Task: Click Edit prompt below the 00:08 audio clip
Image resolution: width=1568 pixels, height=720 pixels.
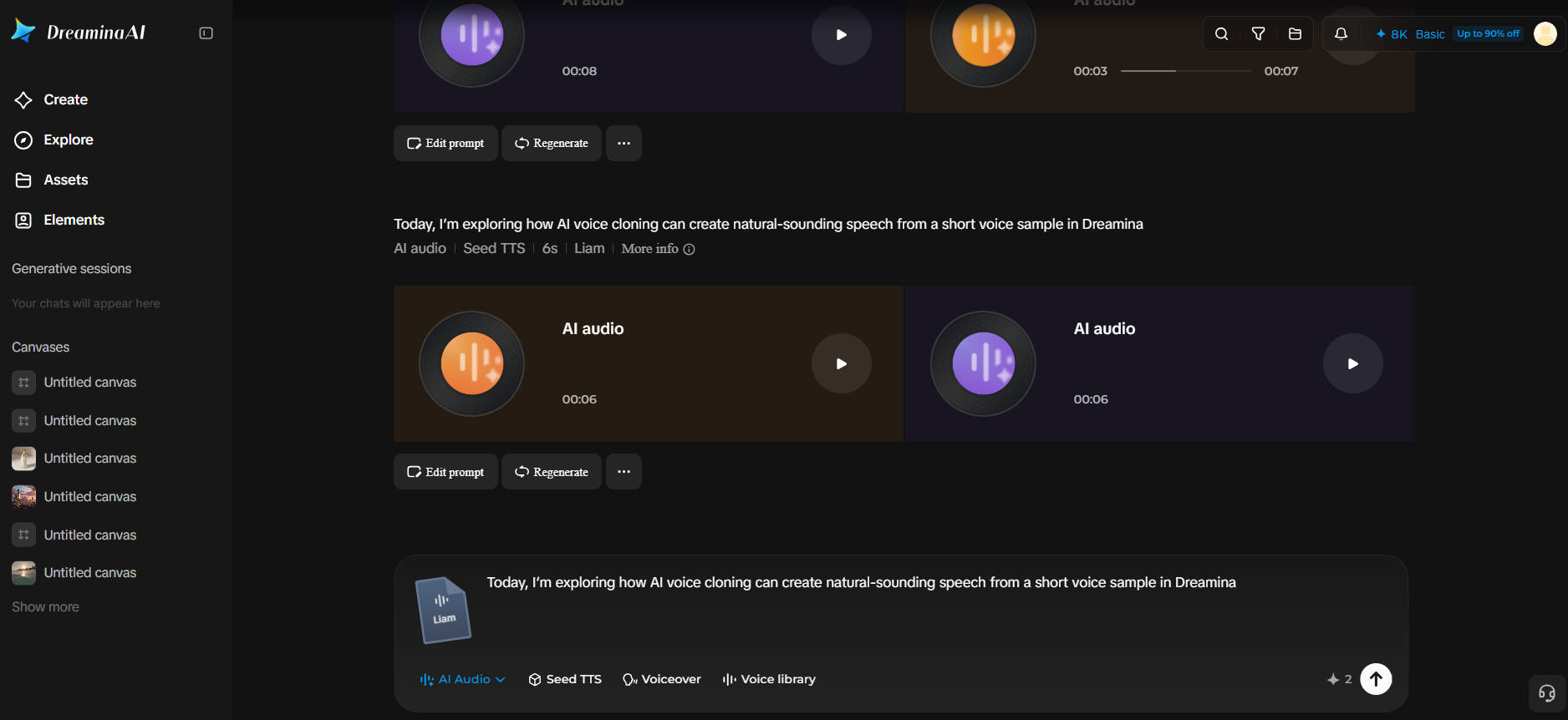Action: 445,144
